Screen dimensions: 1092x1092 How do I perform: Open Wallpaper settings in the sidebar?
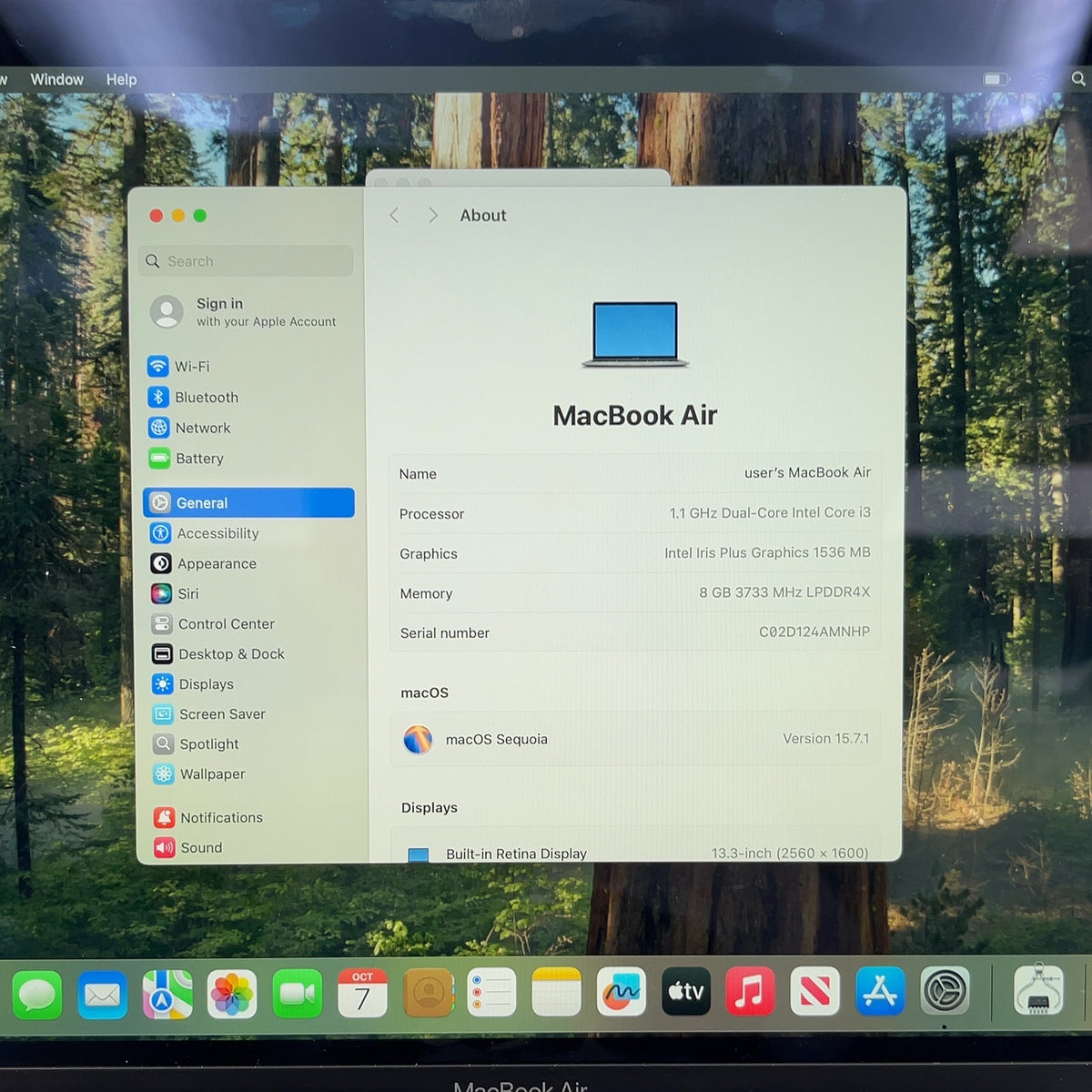tap(252, 774)
